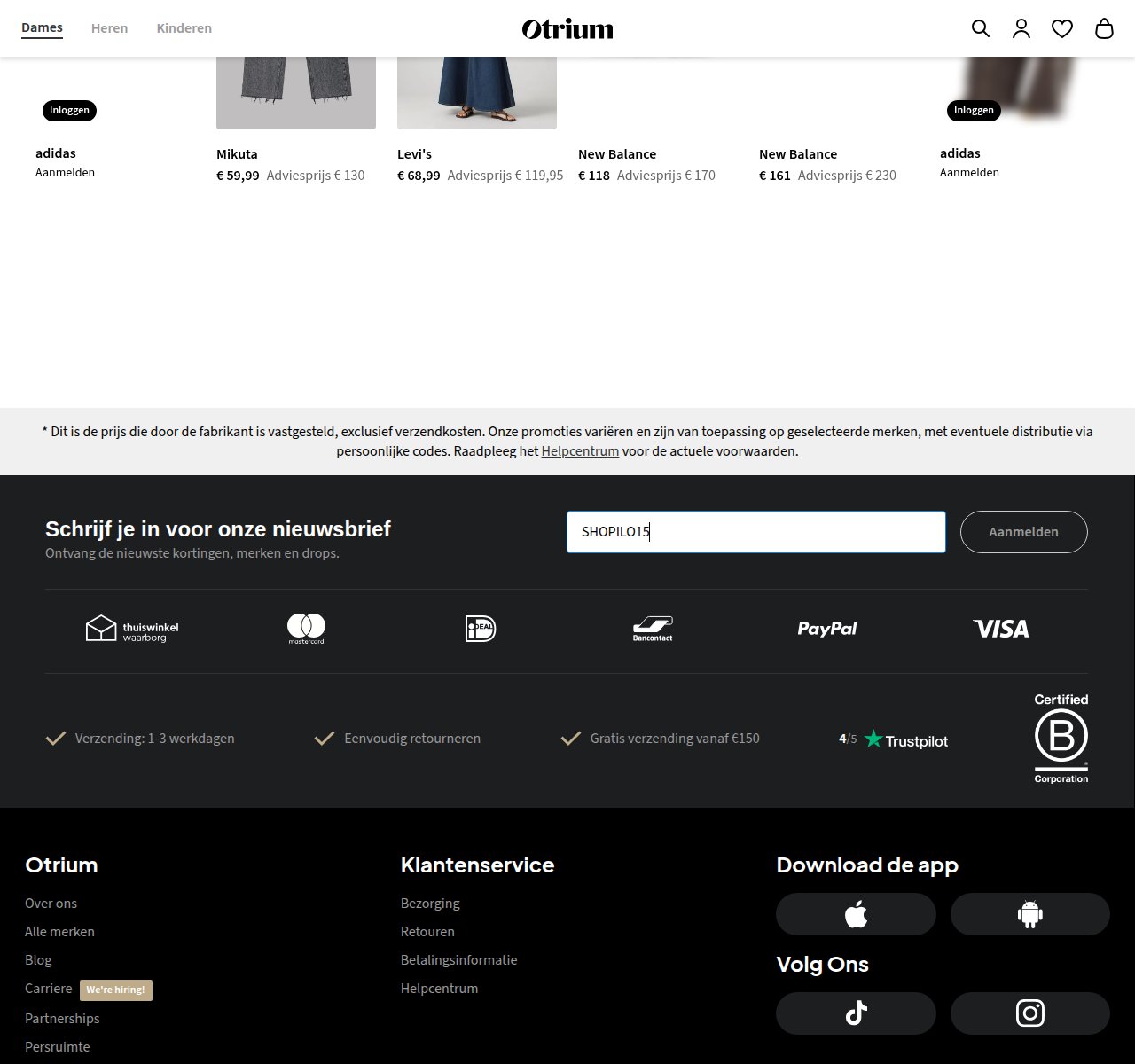Click the Mastercard logo

(306, 629)
